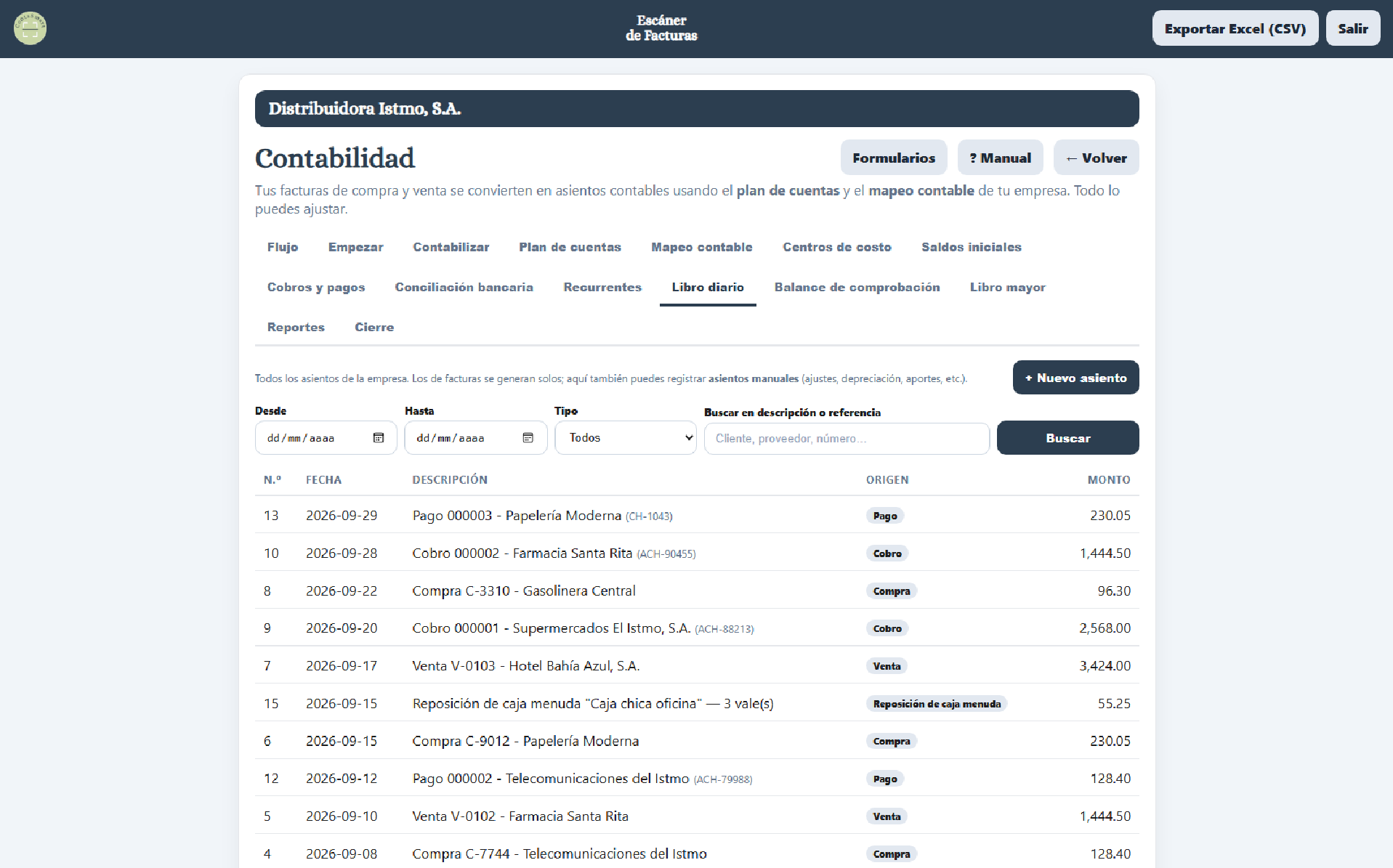Create entry with Nuevo asiento button
The height and width of the screenshot is (868, 1393).
pos(1075,378)
